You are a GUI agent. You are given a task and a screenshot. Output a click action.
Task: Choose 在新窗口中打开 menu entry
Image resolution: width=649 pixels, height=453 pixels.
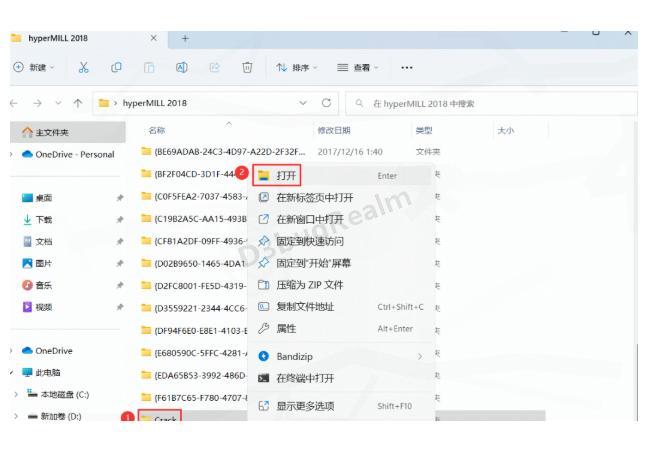(340, 219)
